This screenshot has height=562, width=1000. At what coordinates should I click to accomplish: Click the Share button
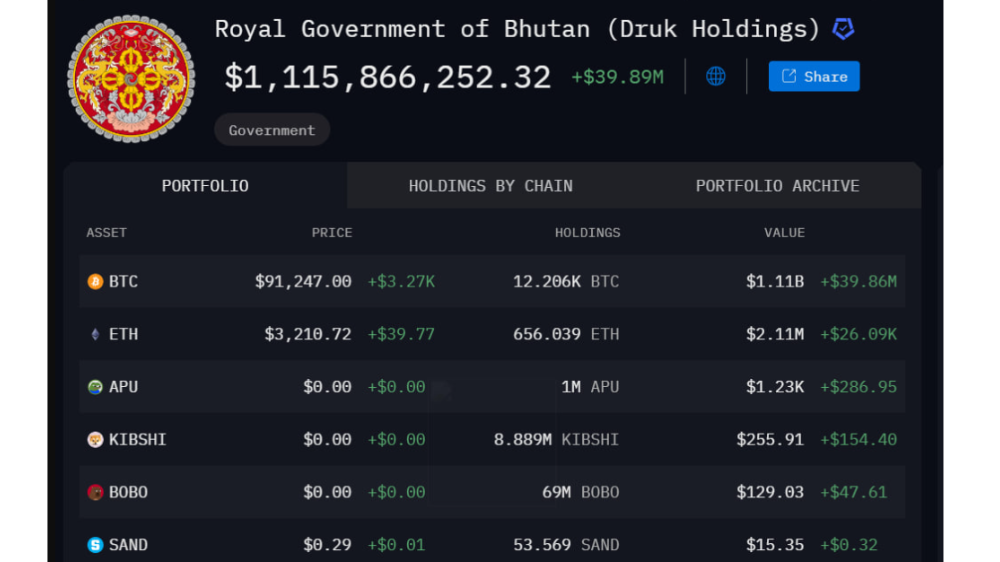(814, 77)
